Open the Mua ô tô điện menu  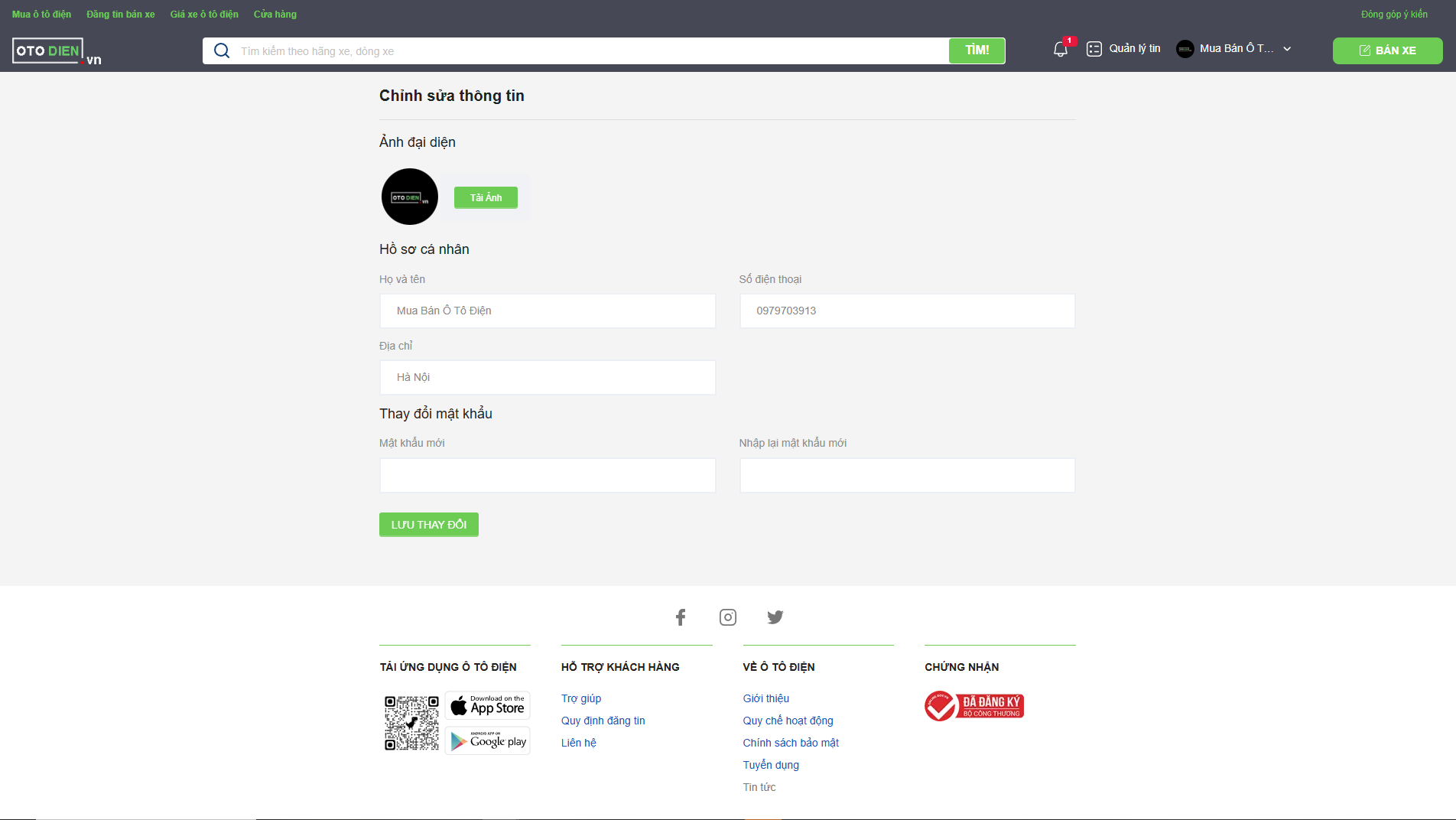[x=41, y=15]
